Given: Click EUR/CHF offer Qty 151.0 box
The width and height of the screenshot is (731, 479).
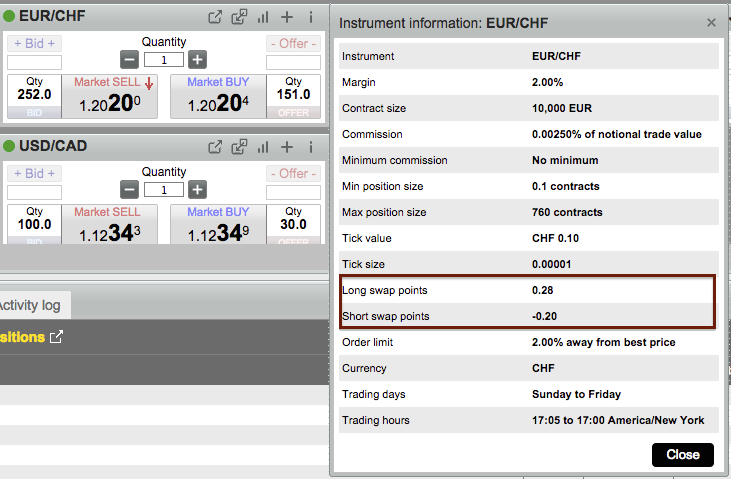Looking at the screenshot, I should [294, 96].
